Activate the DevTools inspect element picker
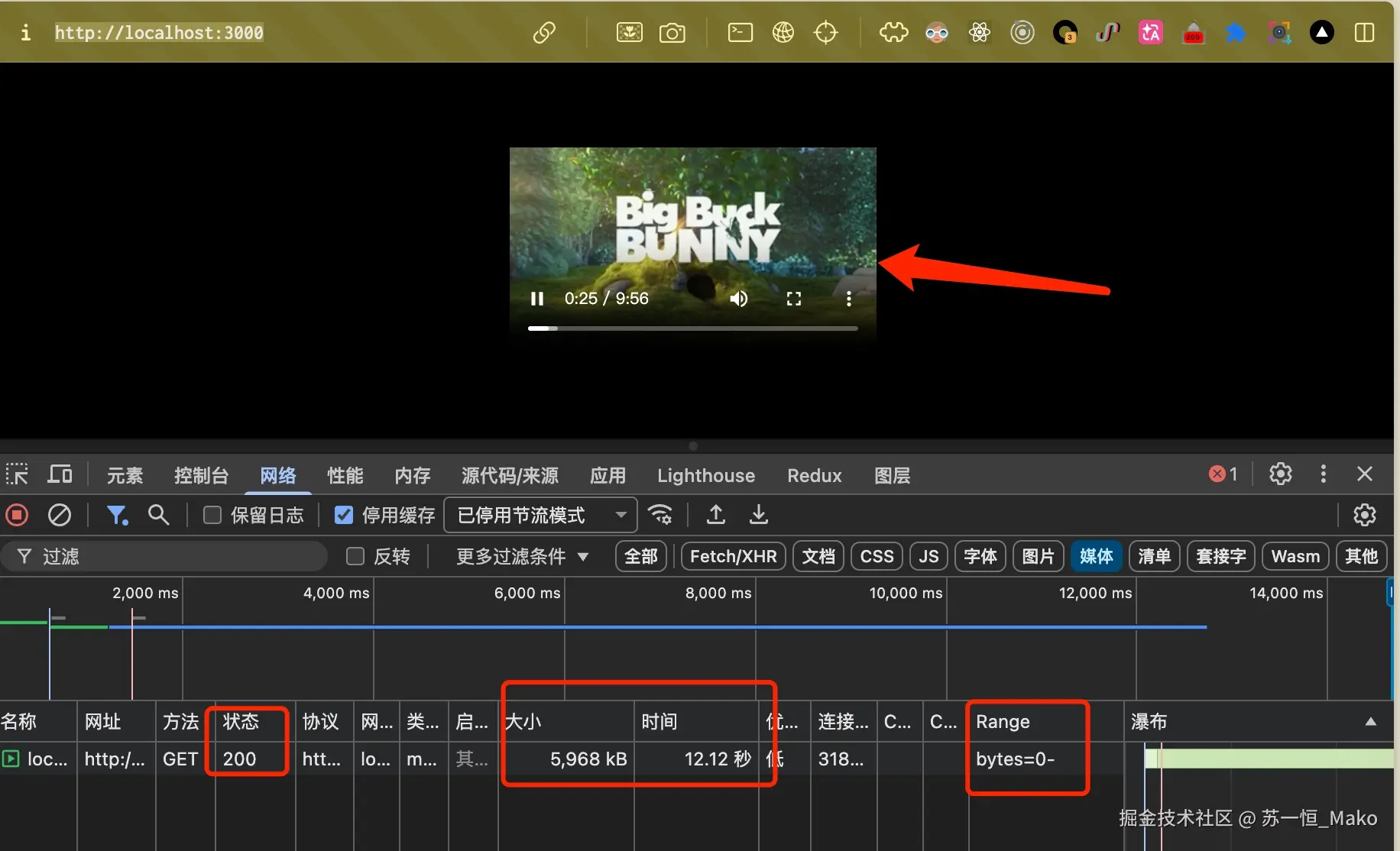 (17, 475)
